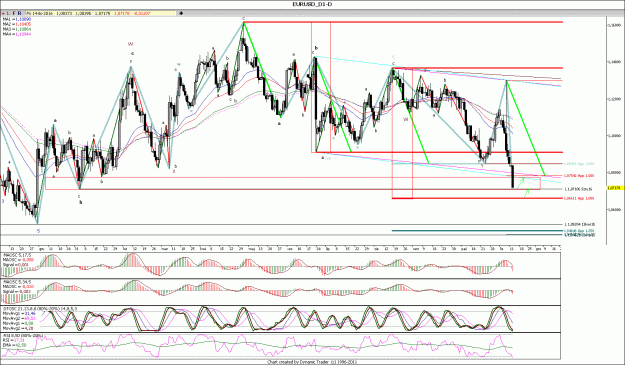This screenshot has width=625, height=365.
Task: Click the blue R button in chart toolbar
Action: pyautogui.click(x=20, y=13)
